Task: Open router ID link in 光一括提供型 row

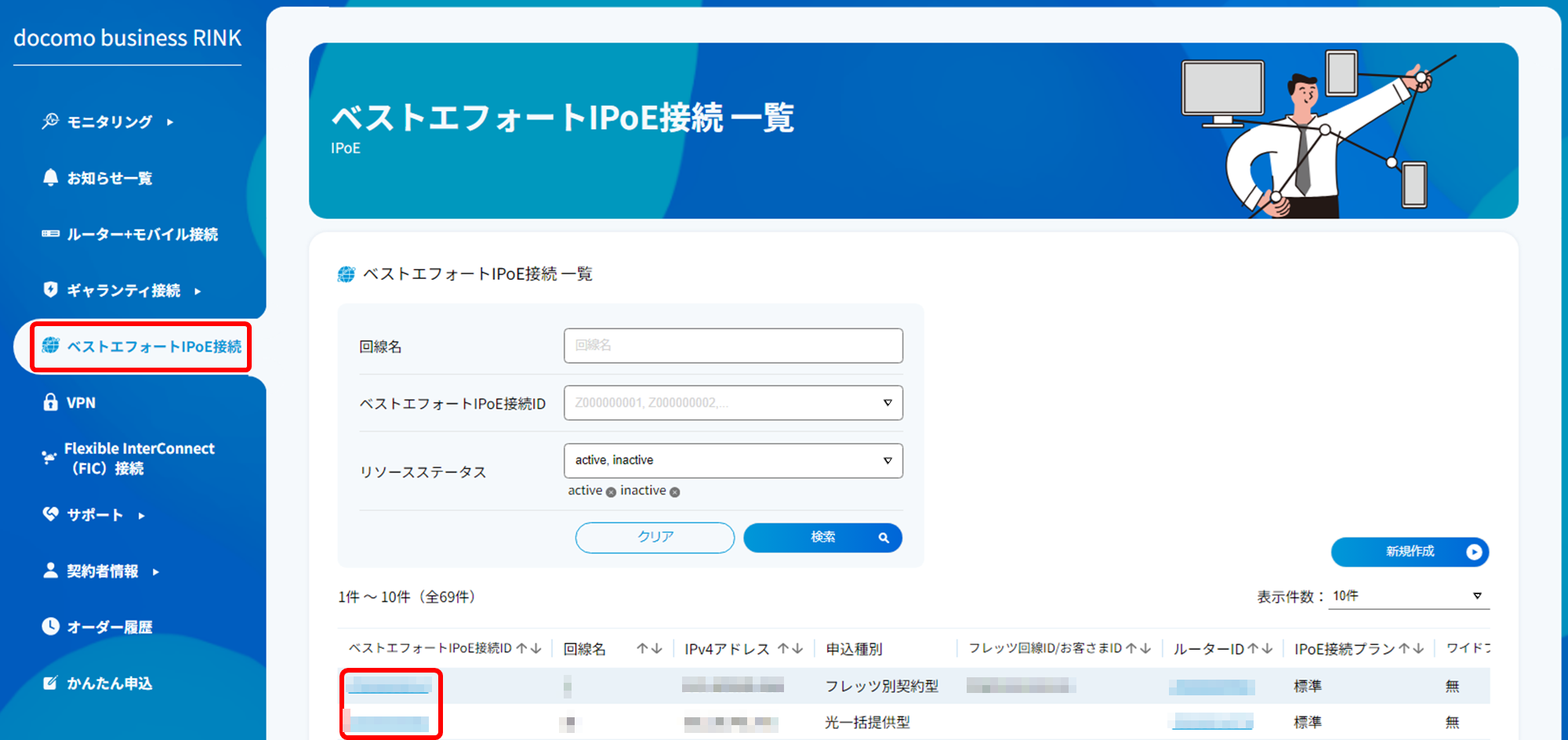Action: pyautogui.click(x=1212, y=722)
